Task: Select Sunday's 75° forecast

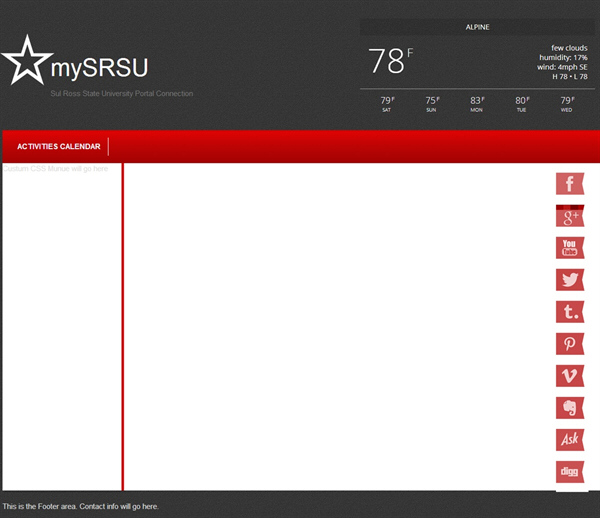Action: [431, 103]
